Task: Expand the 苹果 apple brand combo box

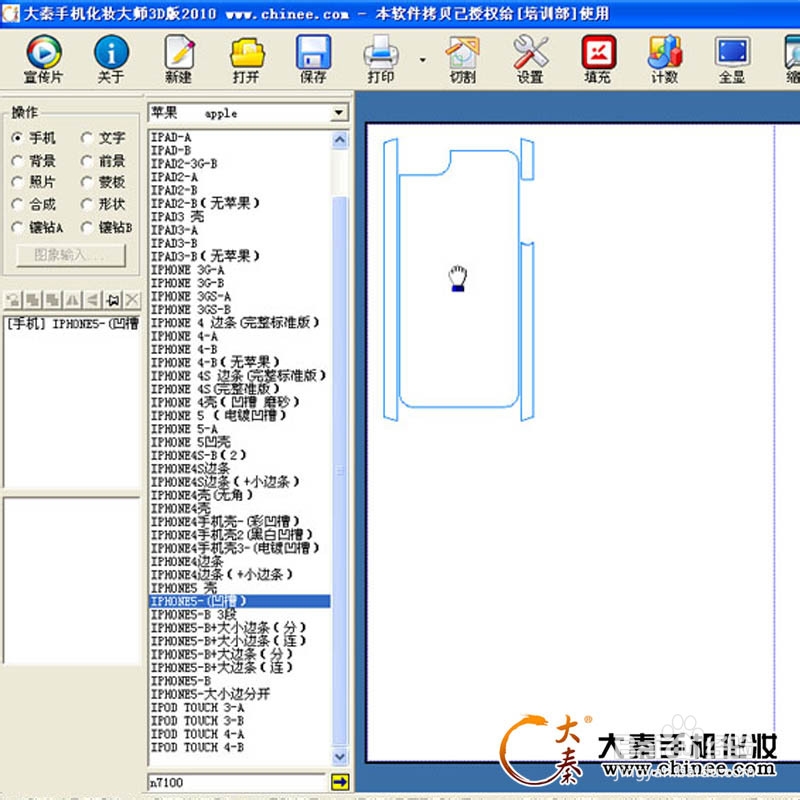Action: (338, 113)
